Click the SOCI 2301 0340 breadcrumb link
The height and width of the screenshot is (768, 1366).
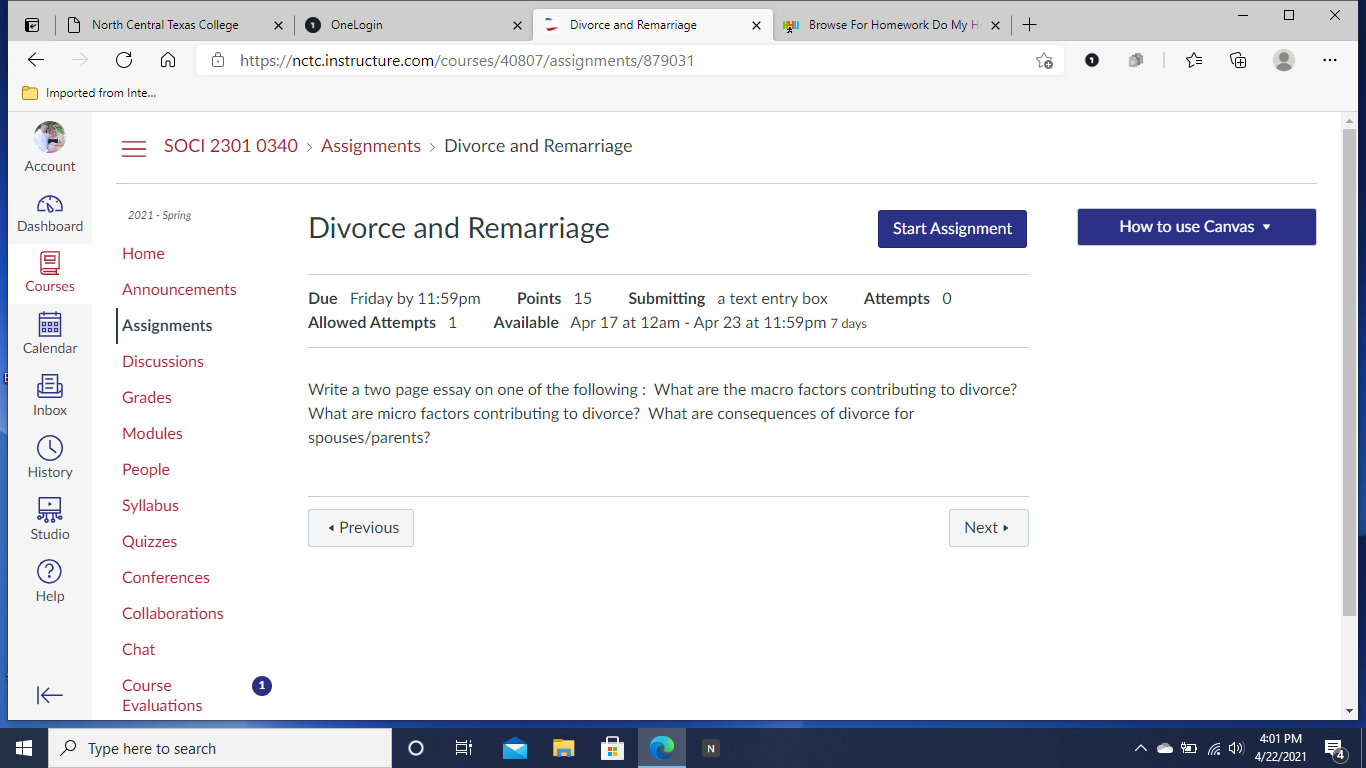coord(231,146)
